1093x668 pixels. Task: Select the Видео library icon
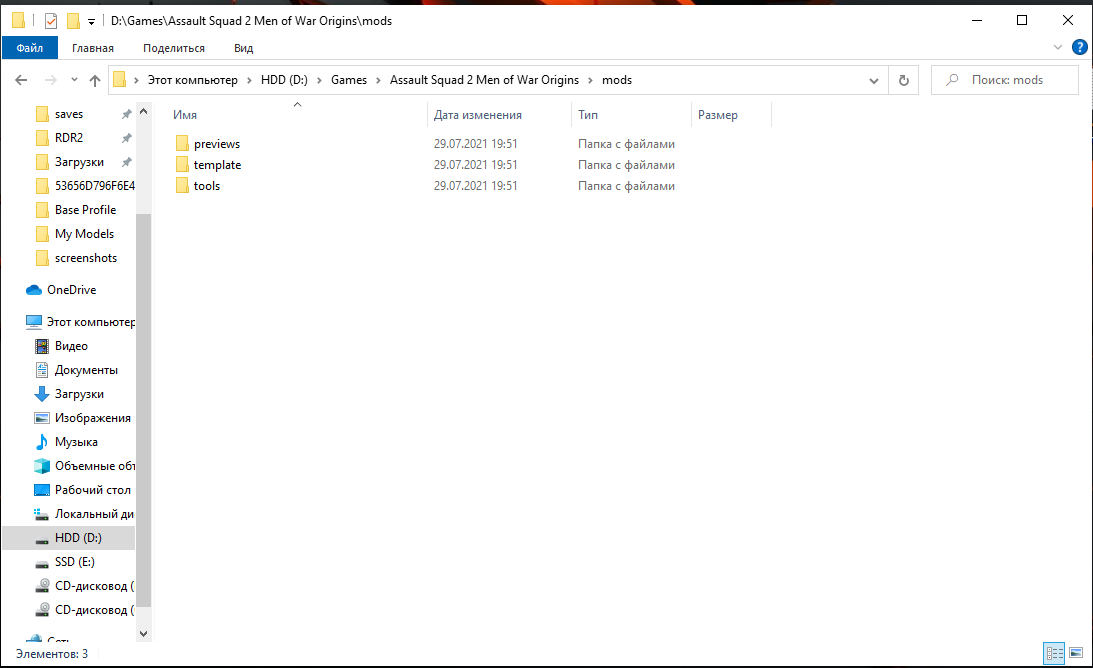pos(42,346)
